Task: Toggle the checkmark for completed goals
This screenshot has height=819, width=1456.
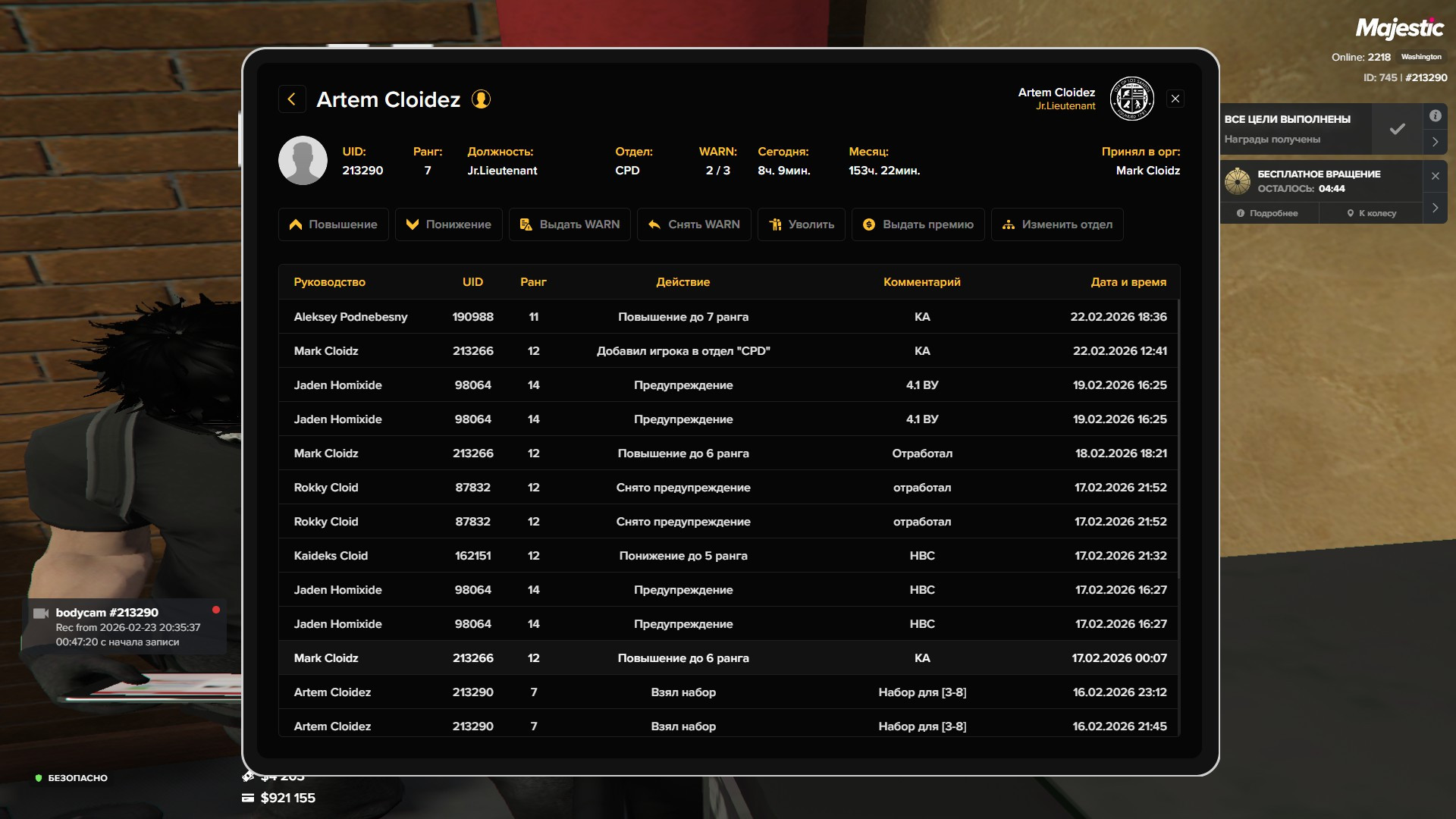Action: tap(1397, 129)
